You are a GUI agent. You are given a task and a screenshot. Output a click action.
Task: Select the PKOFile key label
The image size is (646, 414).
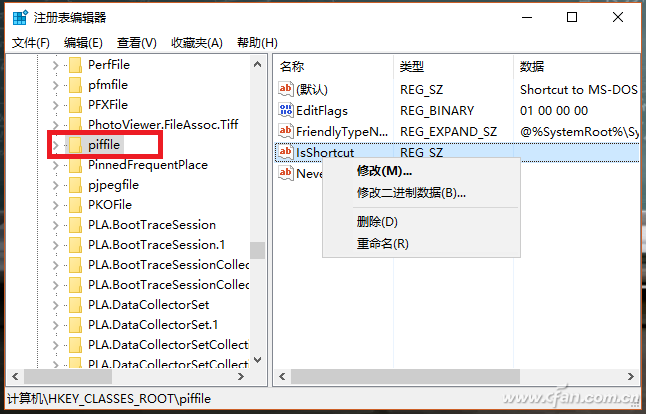click(x=110, y=205)
